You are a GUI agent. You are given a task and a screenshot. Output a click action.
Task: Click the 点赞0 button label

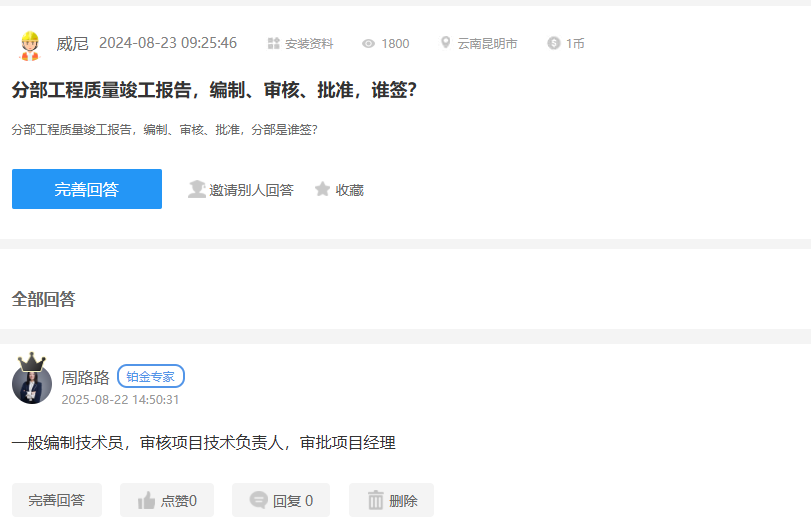[x=179, y=501]
